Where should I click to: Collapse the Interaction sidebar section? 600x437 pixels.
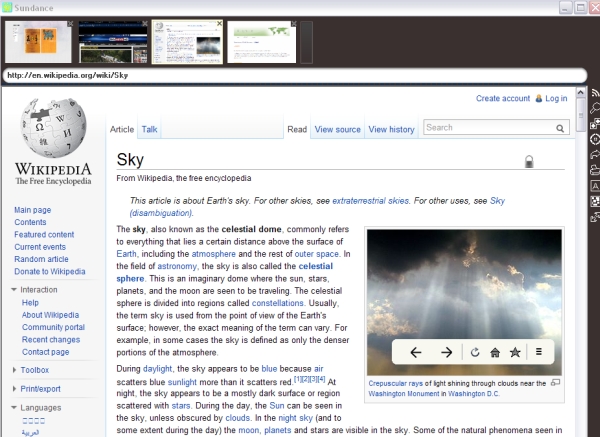point(14,290)
